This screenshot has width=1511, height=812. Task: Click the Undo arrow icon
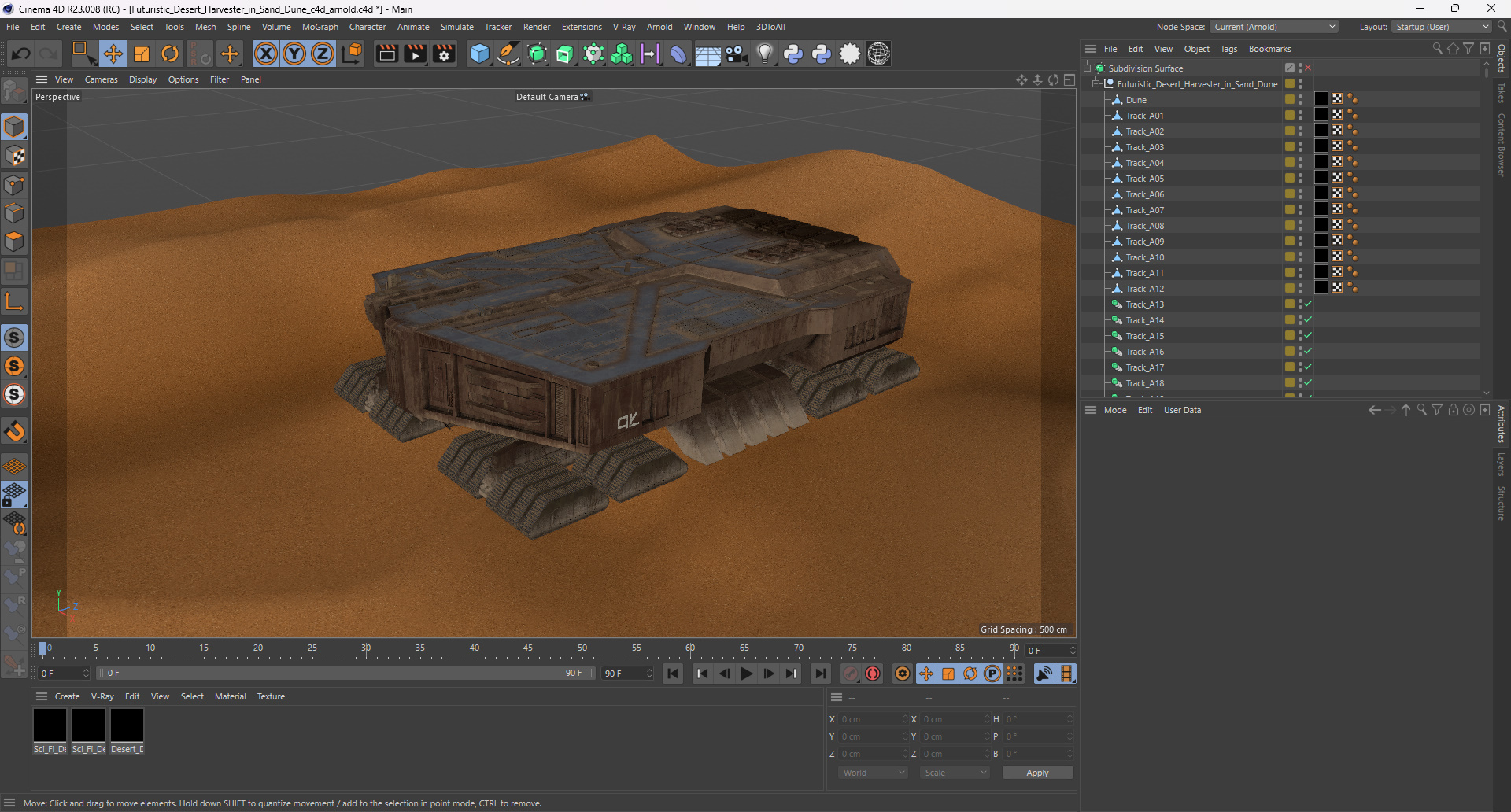tap(21, 54)
